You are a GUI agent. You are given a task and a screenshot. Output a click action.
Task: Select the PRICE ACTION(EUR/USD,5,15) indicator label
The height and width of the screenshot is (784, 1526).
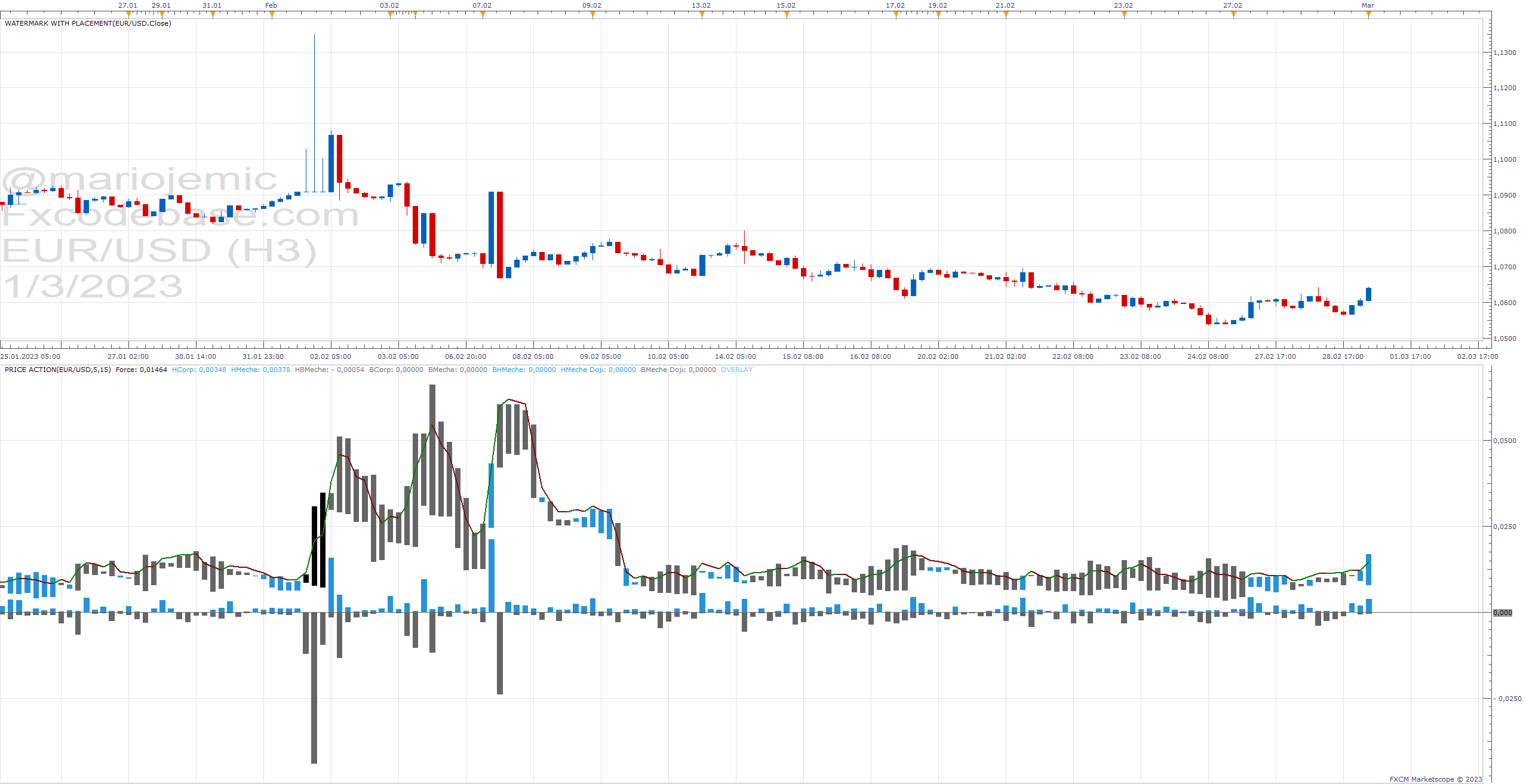click(58, 370)
